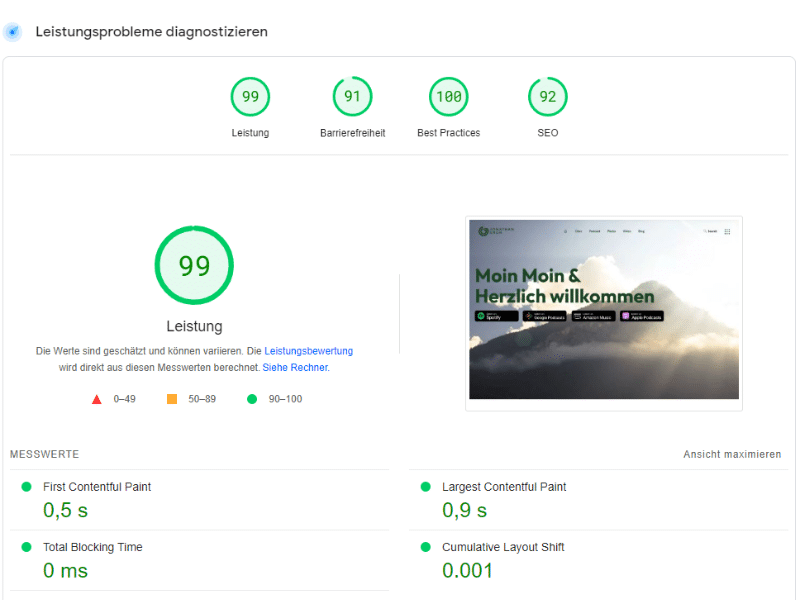Click the orange square 50–89 legend icon
The height and width of the screenshot is (600, 800).
click(172, 399)
